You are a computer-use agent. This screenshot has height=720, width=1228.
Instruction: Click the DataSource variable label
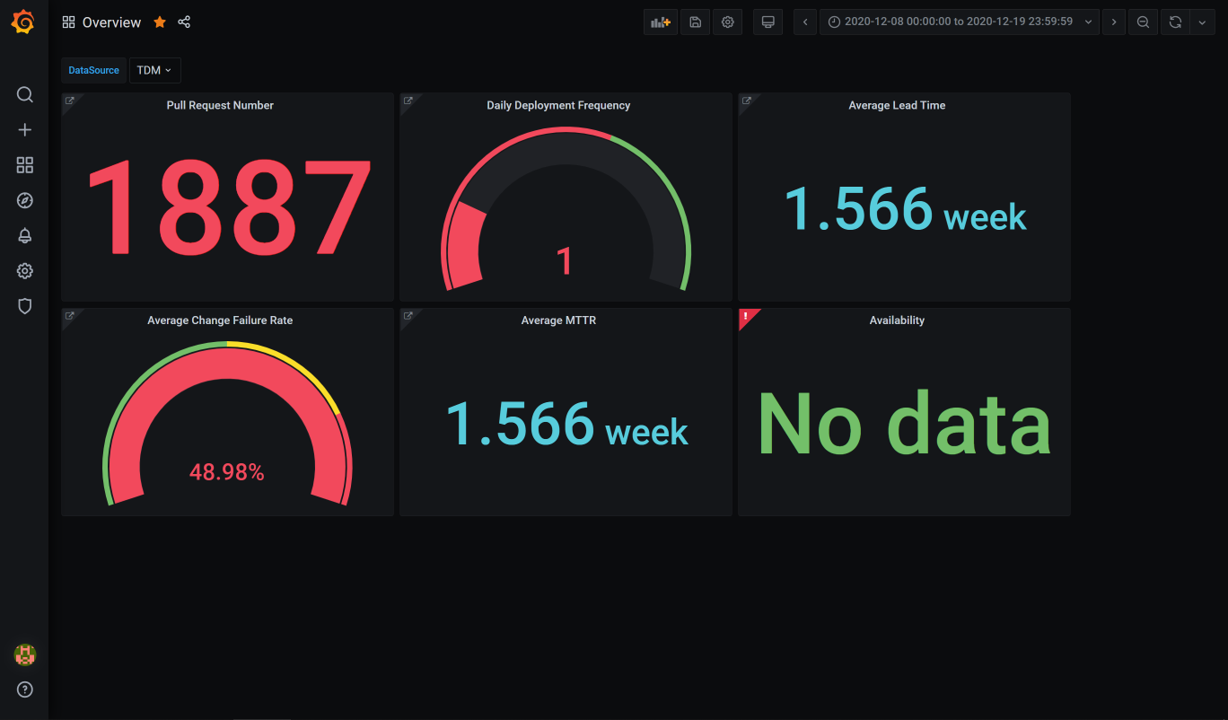point(94,70)
